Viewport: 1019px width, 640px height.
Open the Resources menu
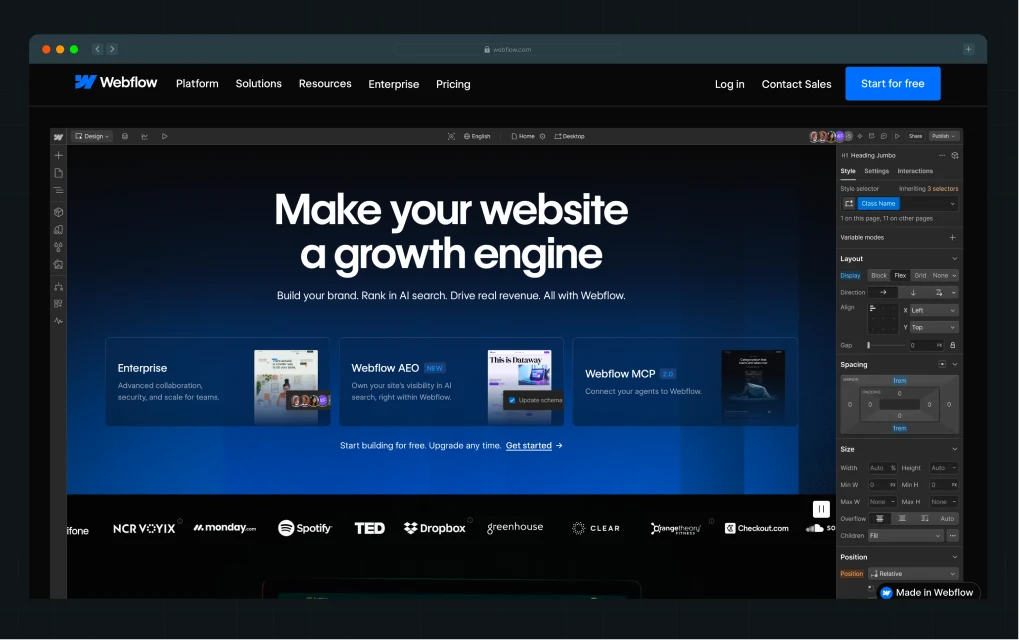pyautogui.click(x=325, y=84)
